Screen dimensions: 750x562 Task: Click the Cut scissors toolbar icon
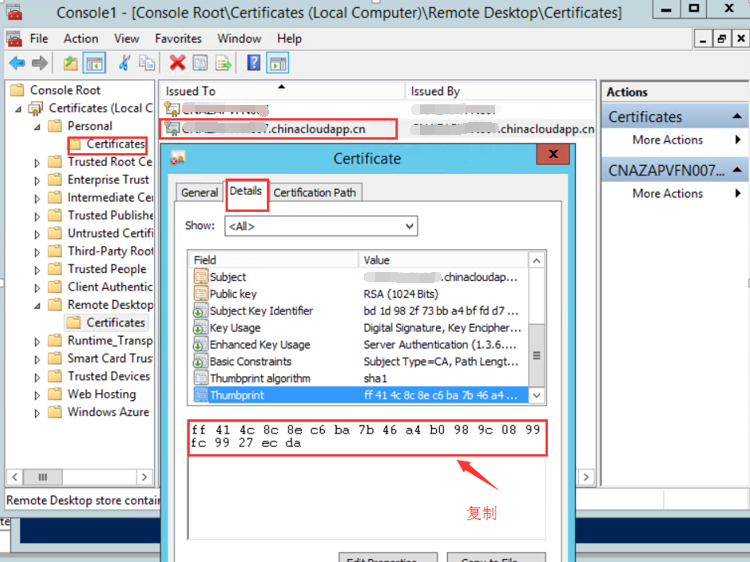[124, 63]
